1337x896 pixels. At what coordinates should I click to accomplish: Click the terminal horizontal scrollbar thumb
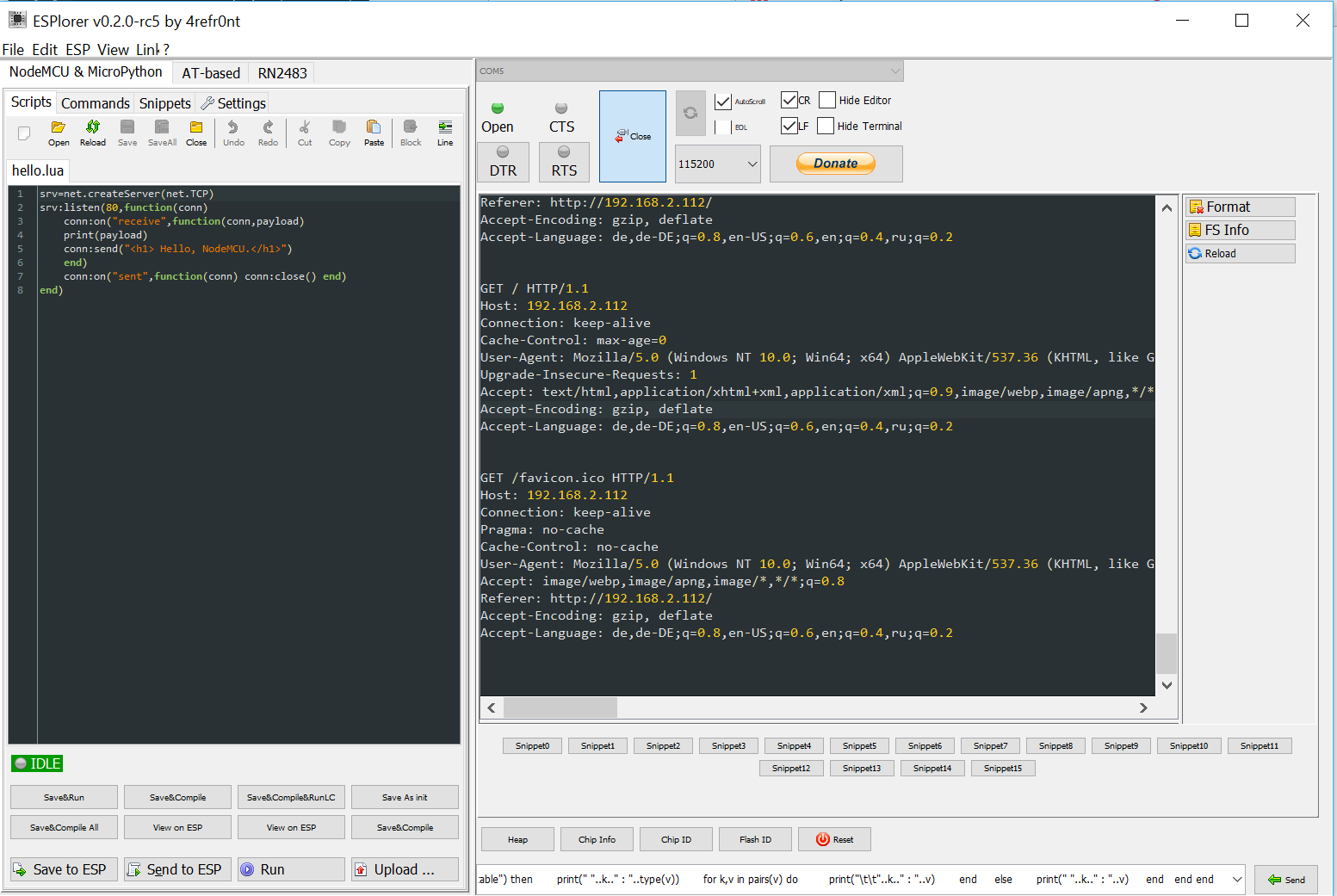tap(560, 708)
